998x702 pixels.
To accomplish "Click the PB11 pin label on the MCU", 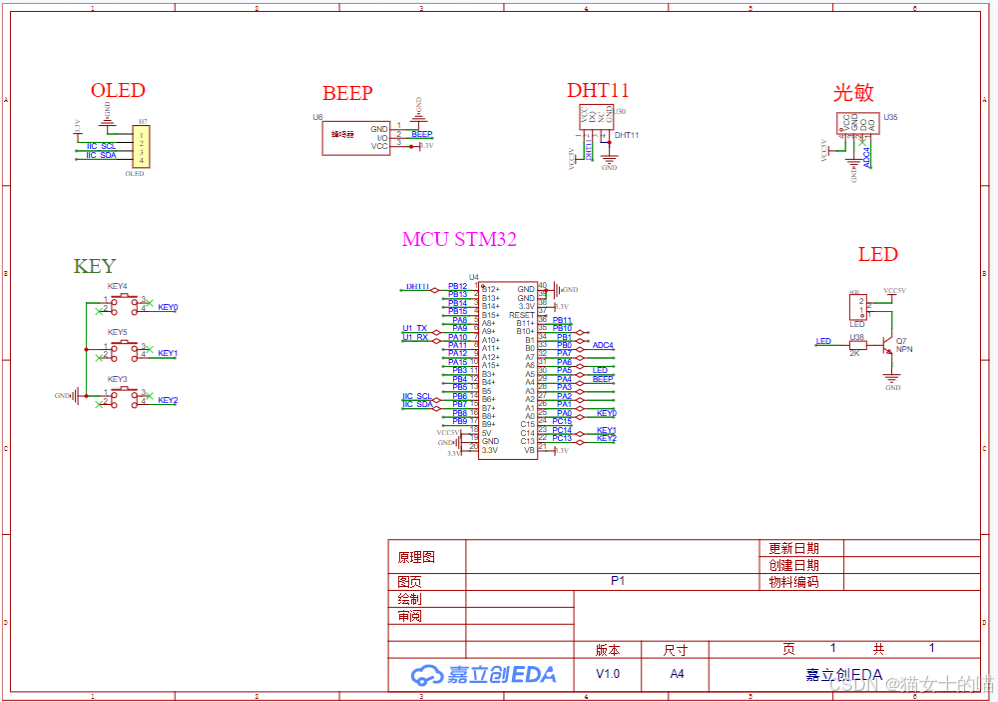I will 563,320.
